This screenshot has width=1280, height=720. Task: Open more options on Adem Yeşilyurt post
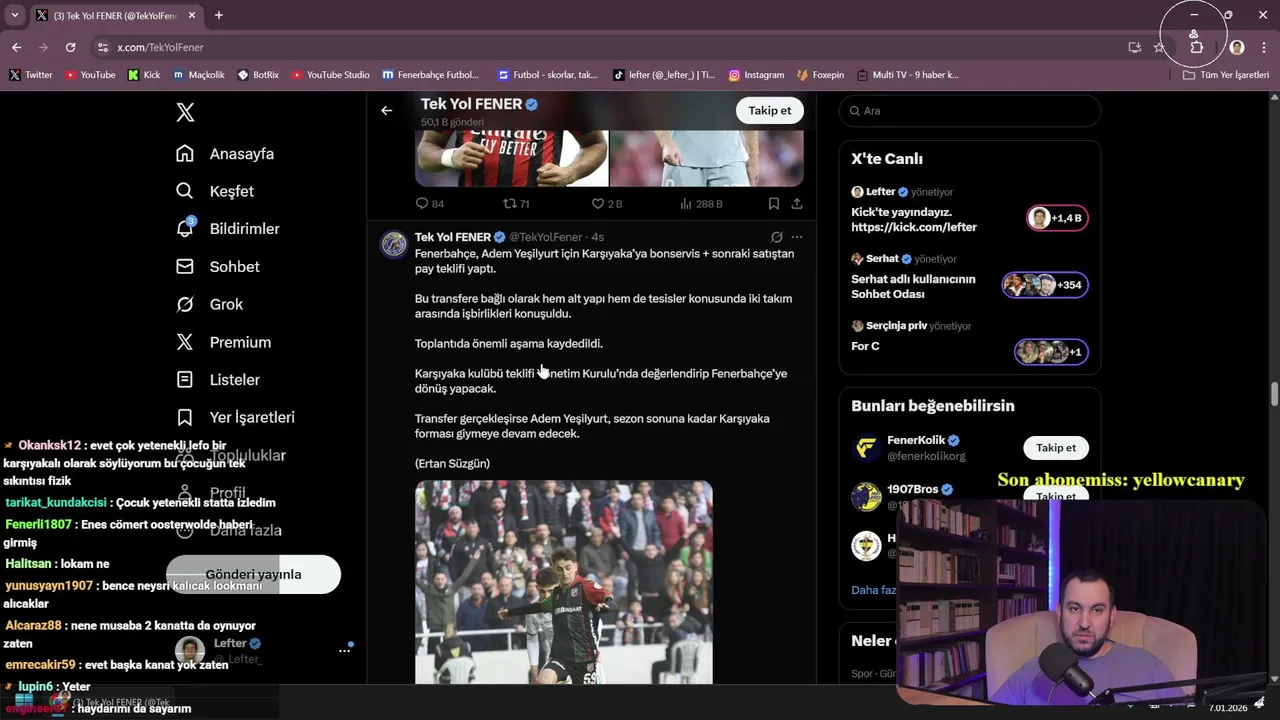click(x=797, y=237)
